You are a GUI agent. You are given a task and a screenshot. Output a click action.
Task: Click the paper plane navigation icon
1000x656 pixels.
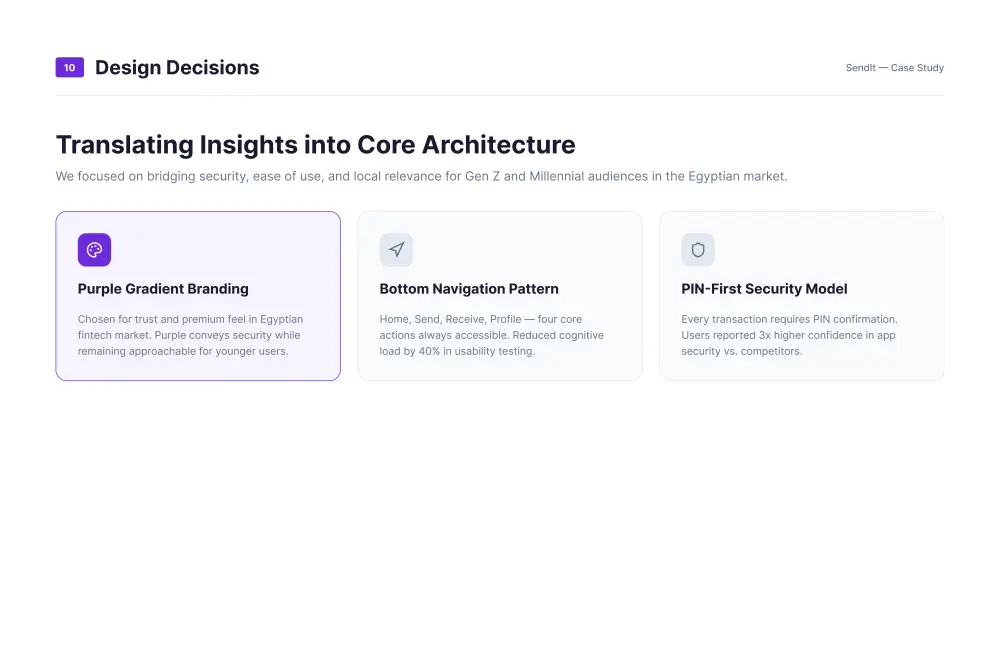[396, 250]
